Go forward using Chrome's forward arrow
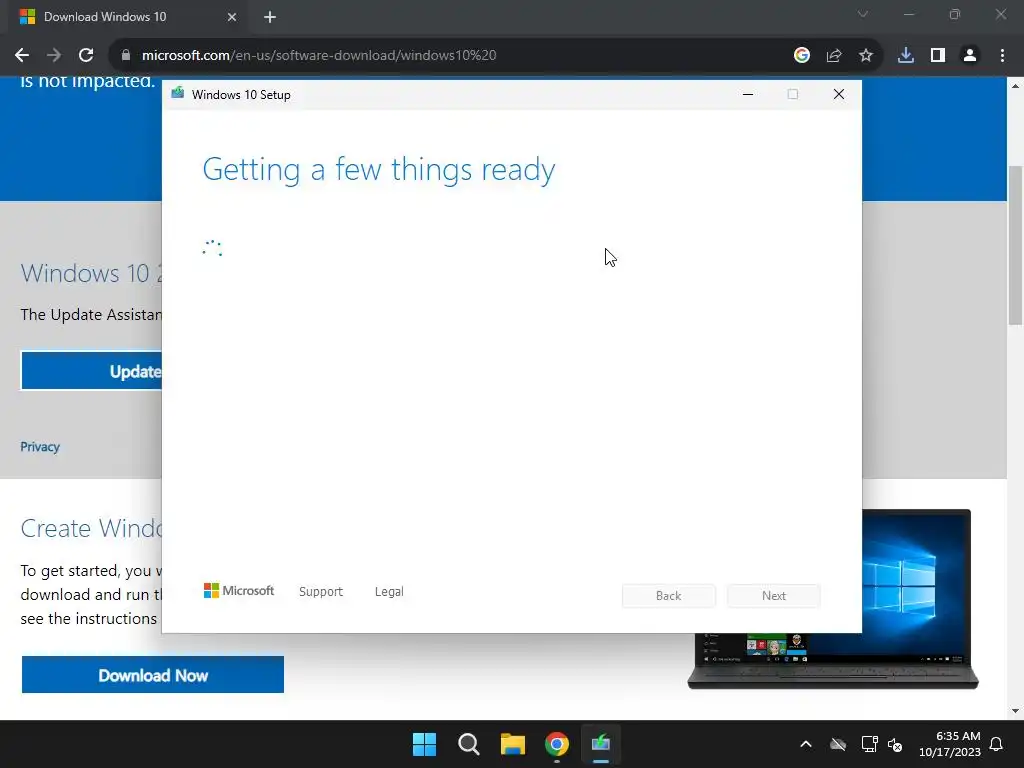This screenshot has width=1024, height=768. click(x=54, y=56)
